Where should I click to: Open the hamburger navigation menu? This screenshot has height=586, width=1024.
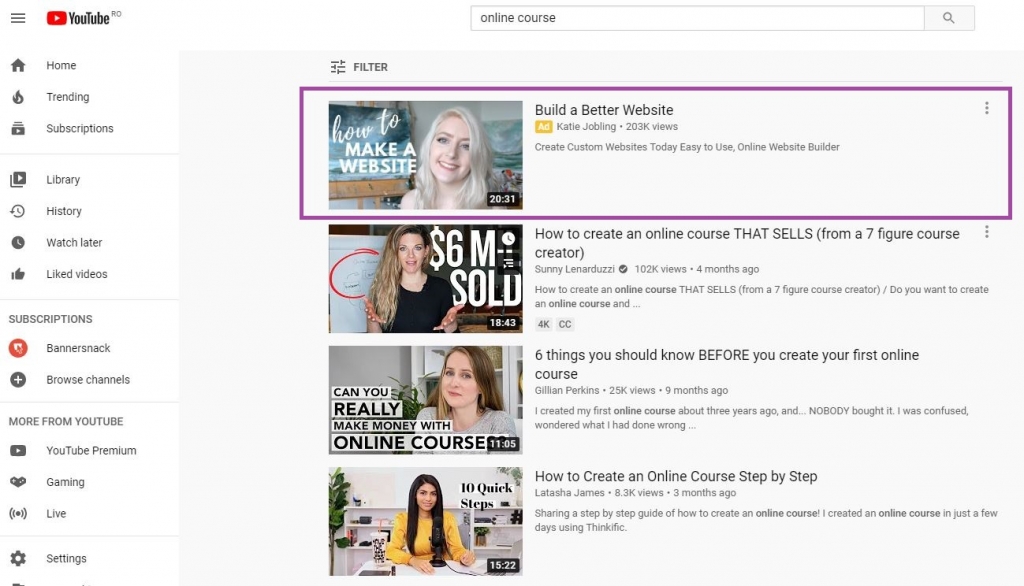click(x=18, y=17)
